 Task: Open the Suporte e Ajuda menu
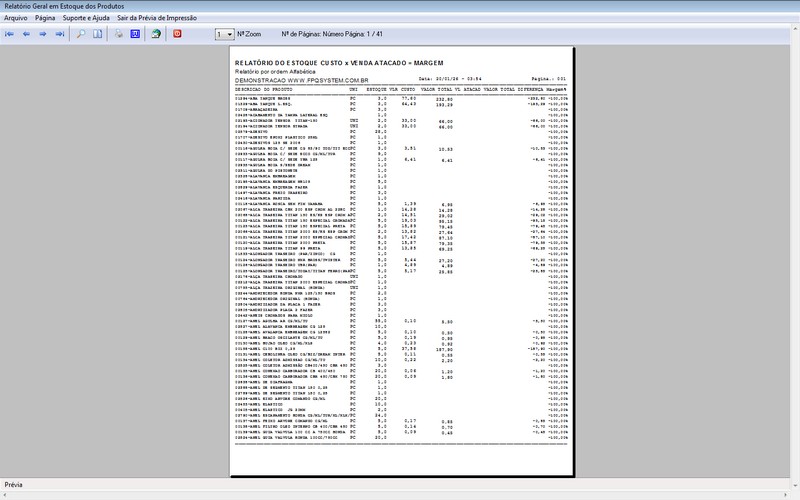click(x=86, y=18)
